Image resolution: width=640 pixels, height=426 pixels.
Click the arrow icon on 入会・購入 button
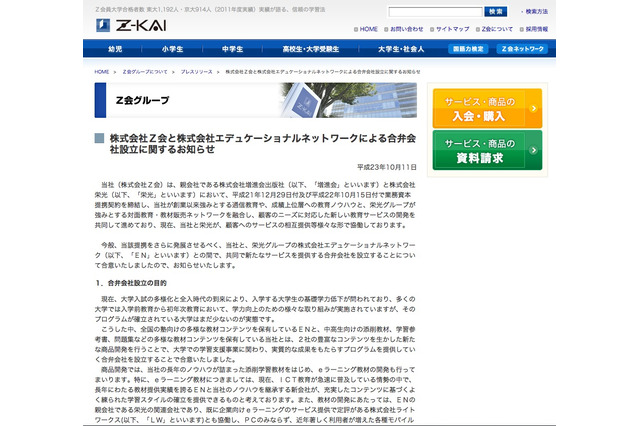pos(533,109)
